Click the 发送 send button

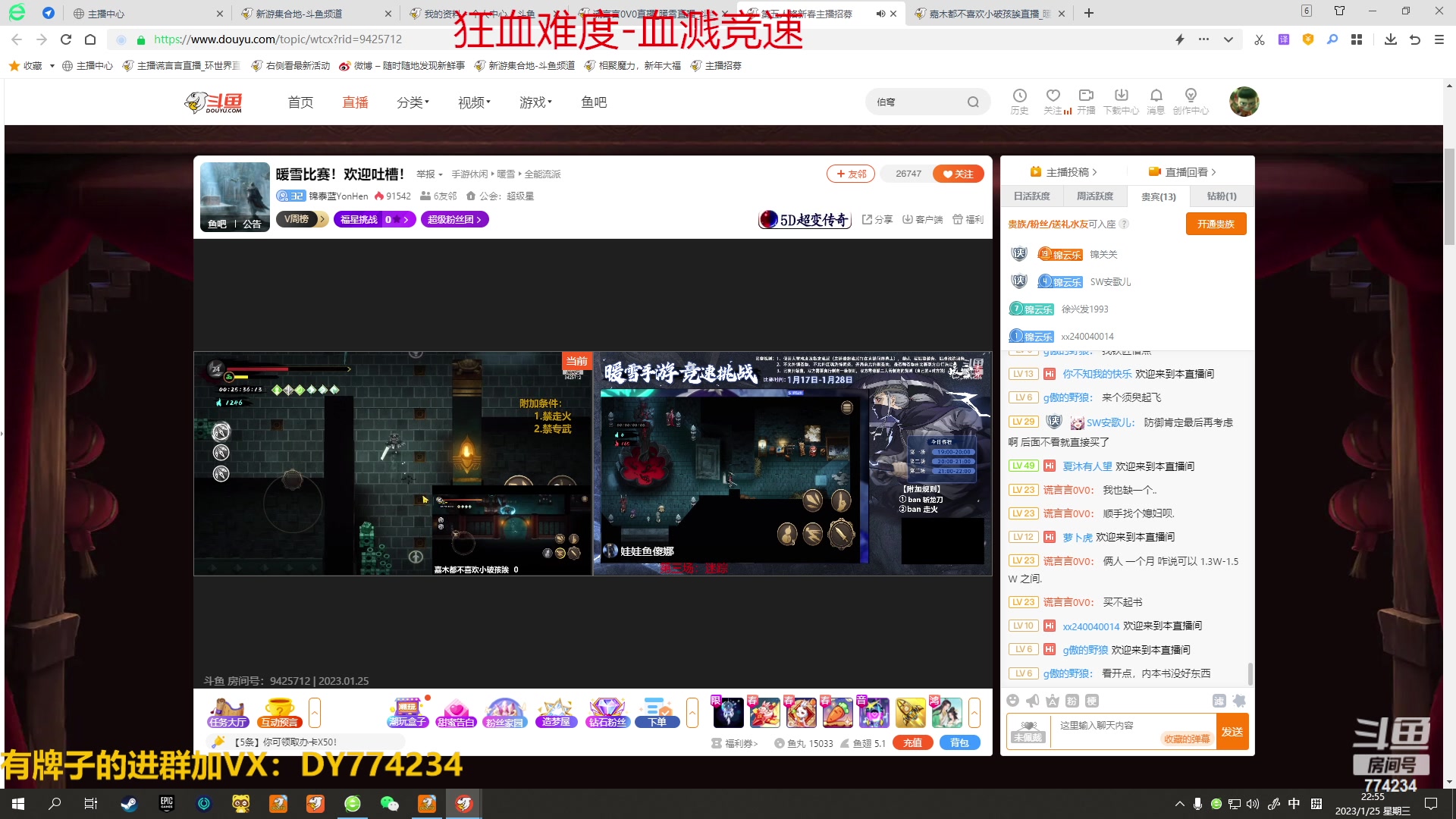[x=1232, y=732]
